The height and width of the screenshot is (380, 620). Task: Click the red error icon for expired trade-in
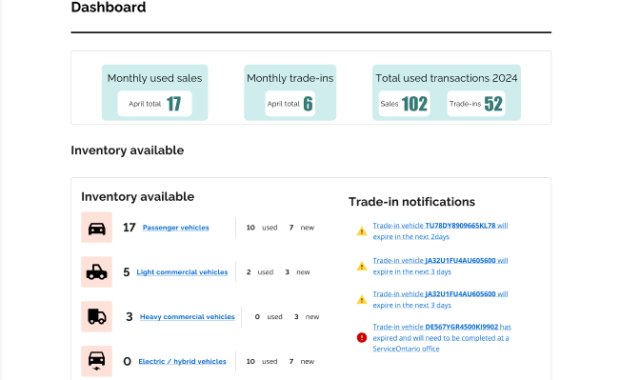(362, 338)
